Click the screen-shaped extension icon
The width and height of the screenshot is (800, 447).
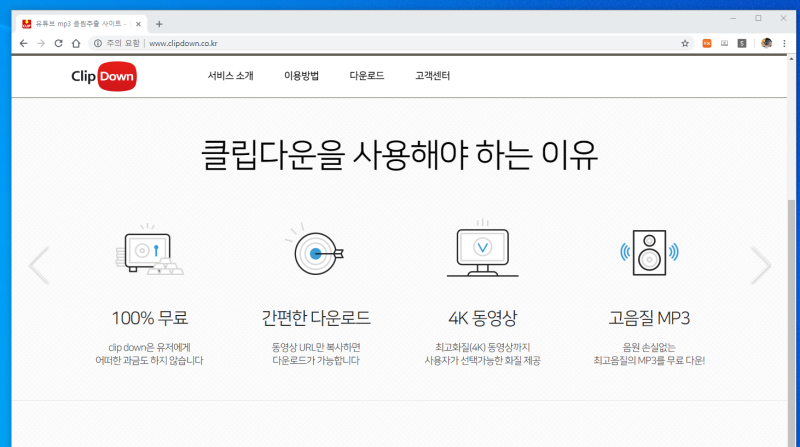click(724, 43)
